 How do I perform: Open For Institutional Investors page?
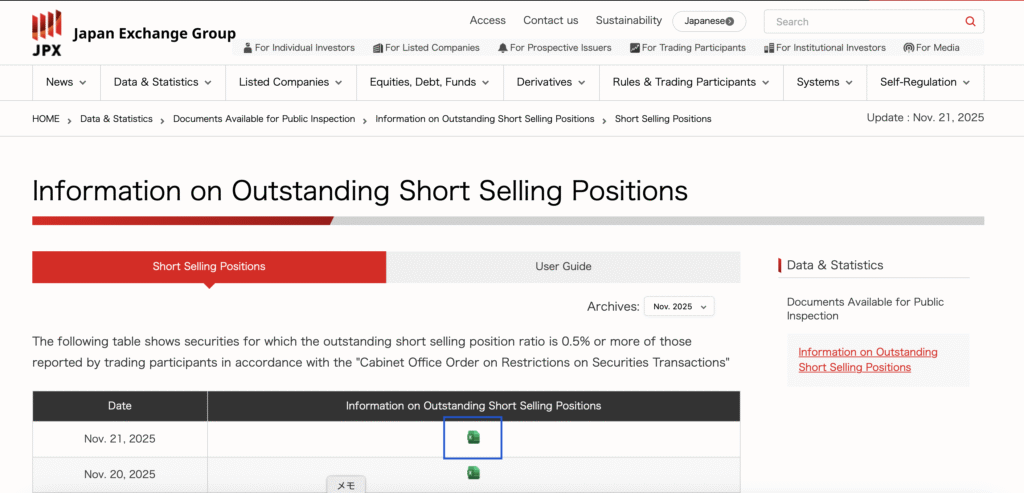(823, 48)
